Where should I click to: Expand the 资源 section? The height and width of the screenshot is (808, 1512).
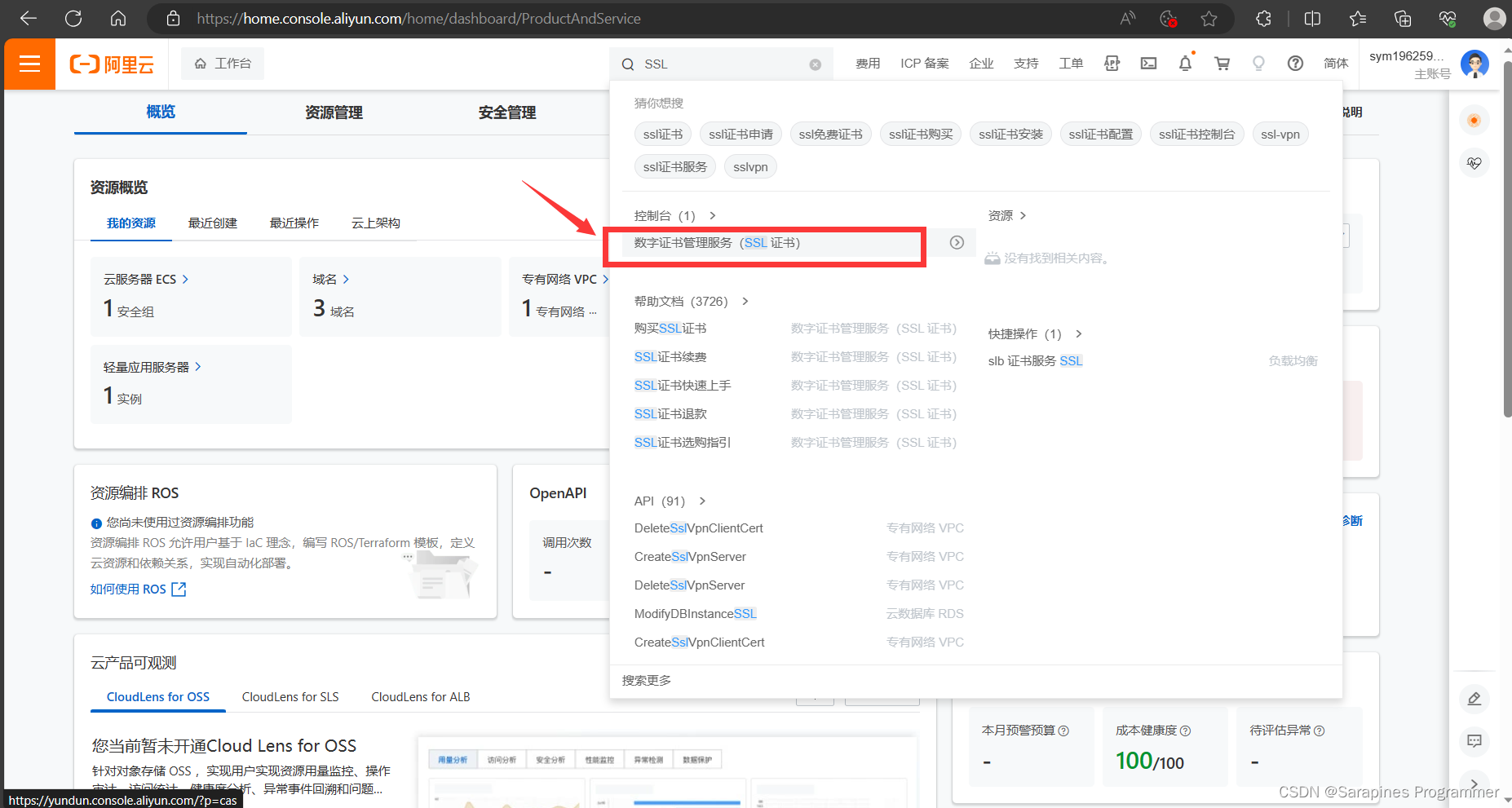coord(1007,215)
